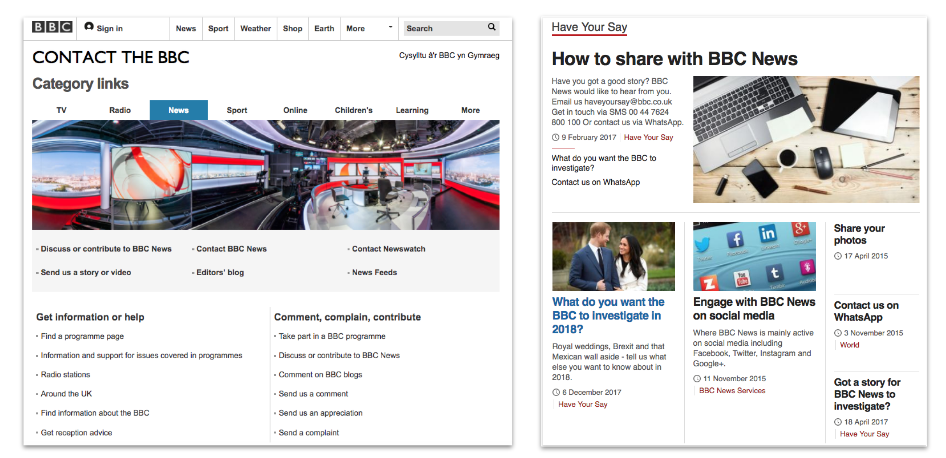
Task: Click the BBC newsroom studio banner image
Action: click(265, 175)
